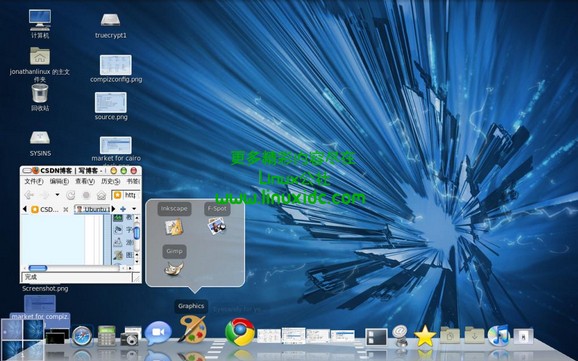Open the 文件(F) menu in Firefox
The width and height of the screenshot is (578, 361).
[x=34, y=181]
